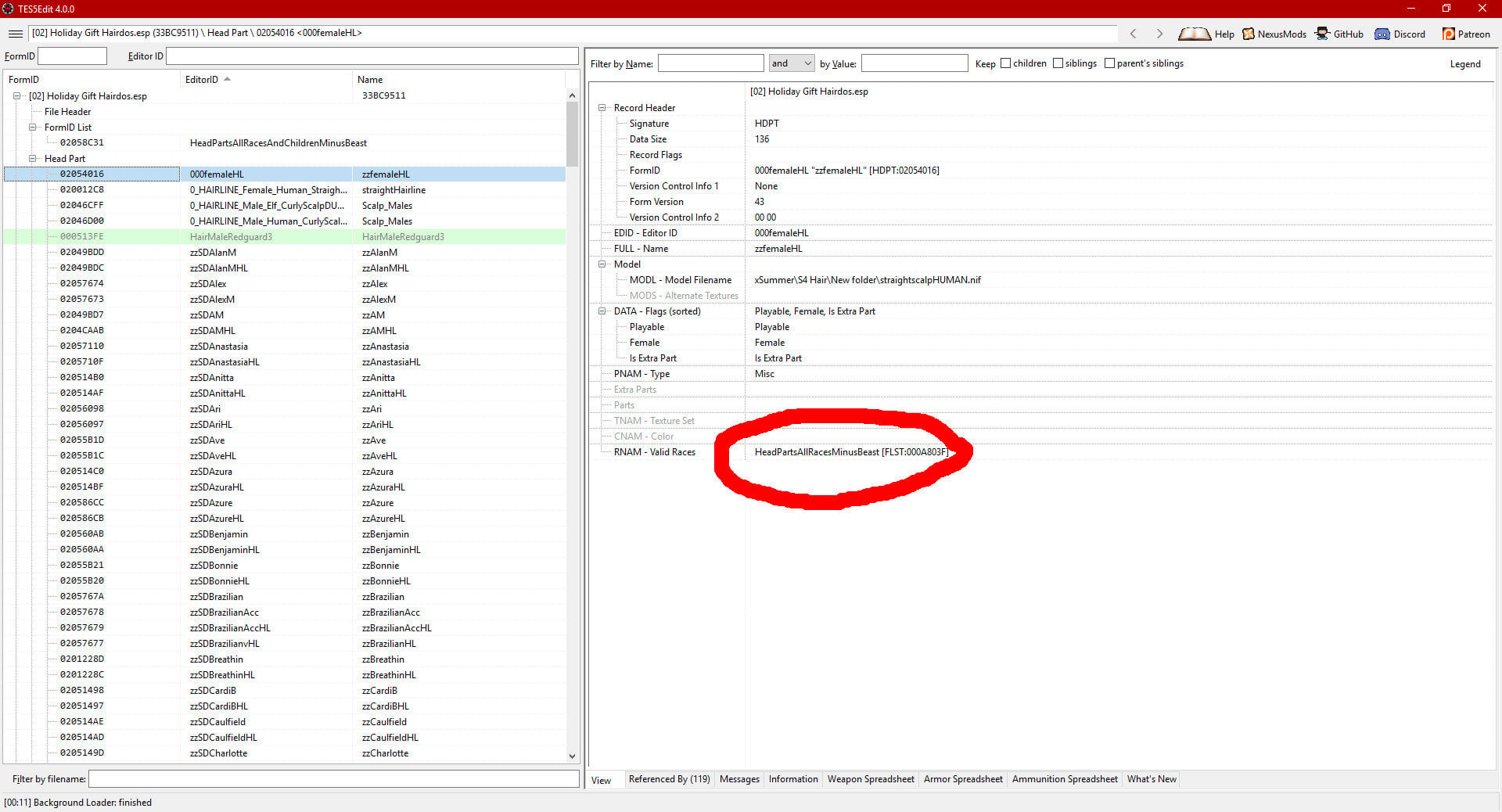Screen dimensions: 1502x812
Task: Sort by the FormID column header
Action: [x=92, y=80]
